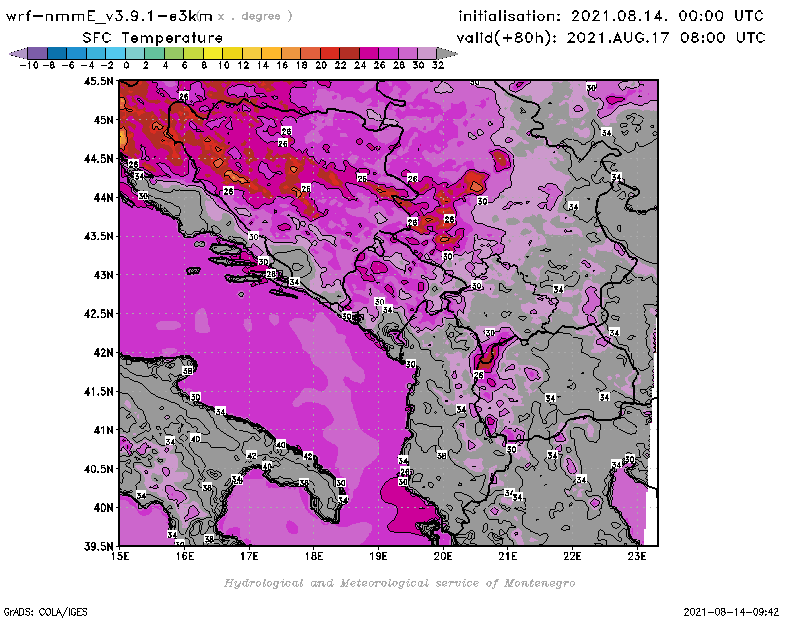
Task: Click the '39.5N' latitude label
Action: pyautogui.click(x=98, y=547)
